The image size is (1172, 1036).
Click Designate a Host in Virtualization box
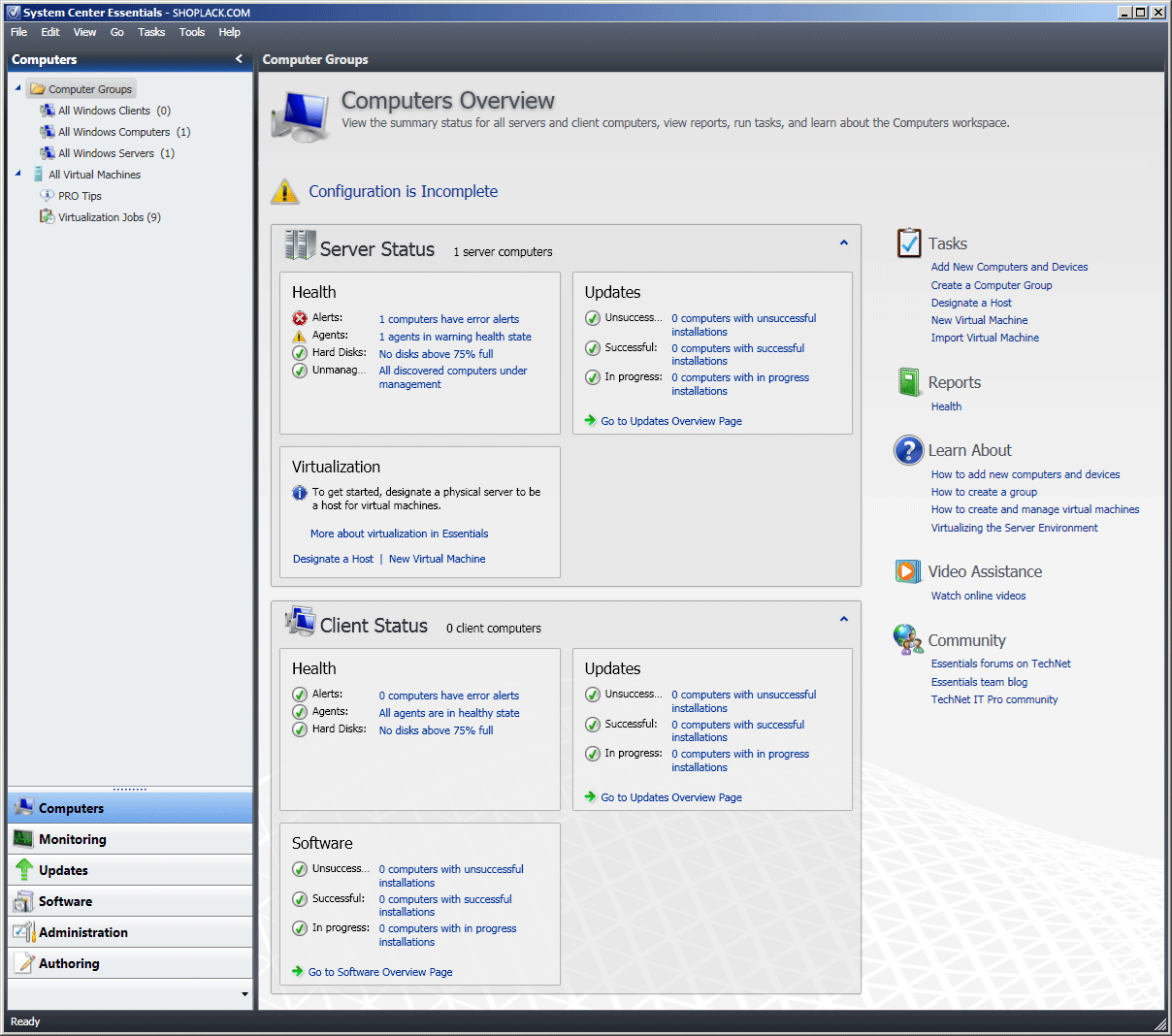click(x=333, y=559)
